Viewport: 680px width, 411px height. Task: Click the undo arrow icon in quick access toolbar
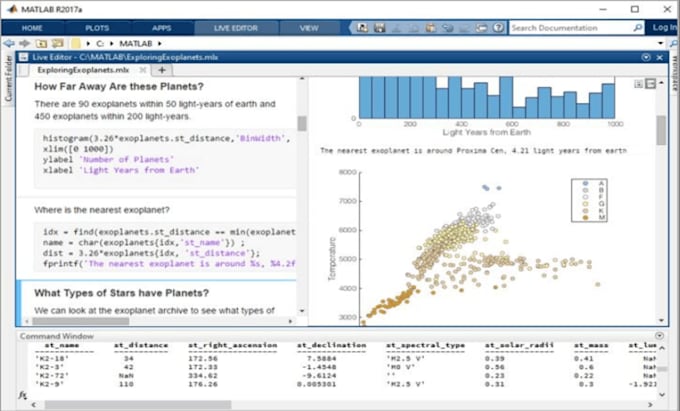[447, 28]
